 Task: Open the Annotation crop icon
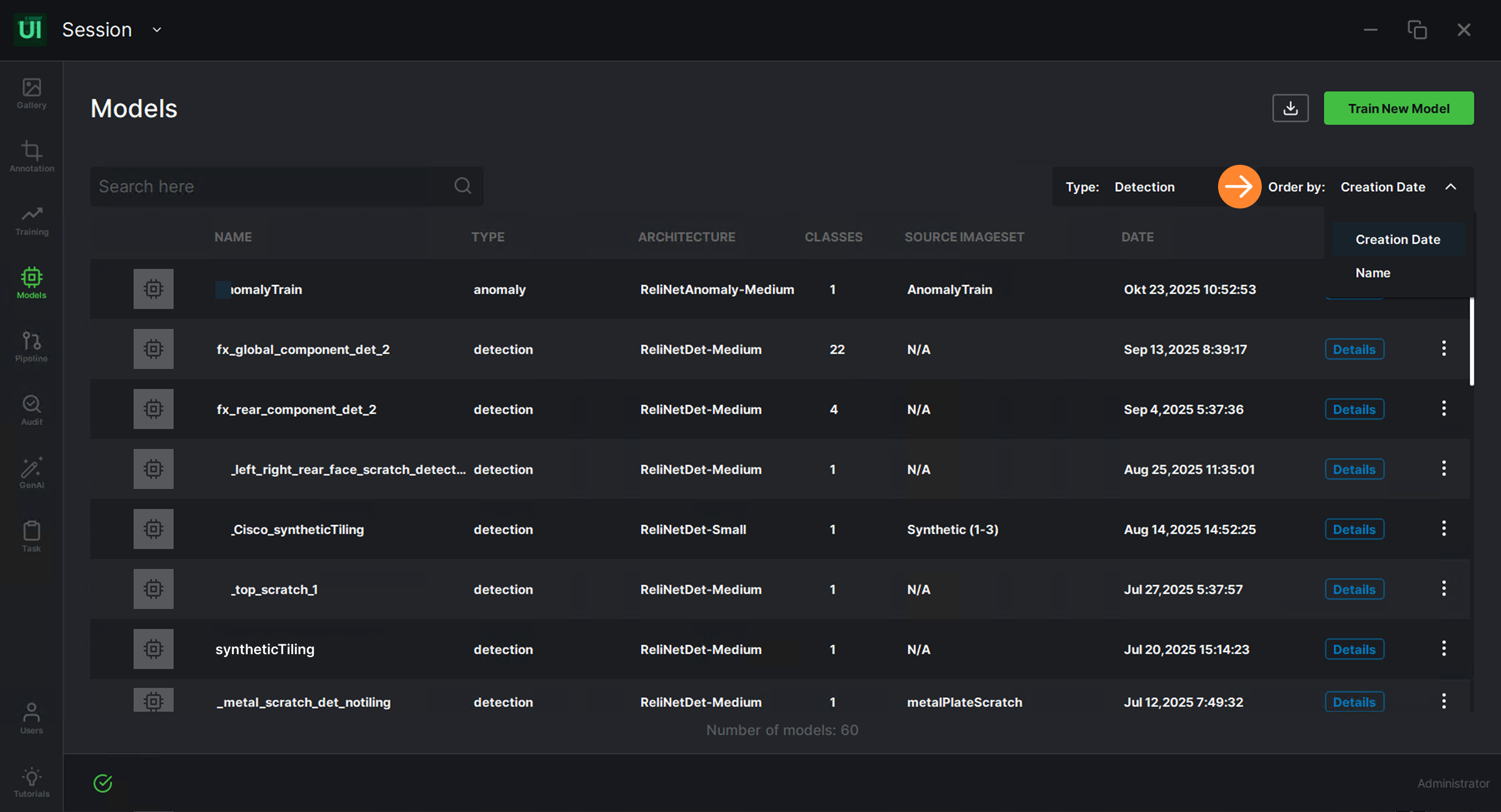pyautogui.click(x=31, y=156)
